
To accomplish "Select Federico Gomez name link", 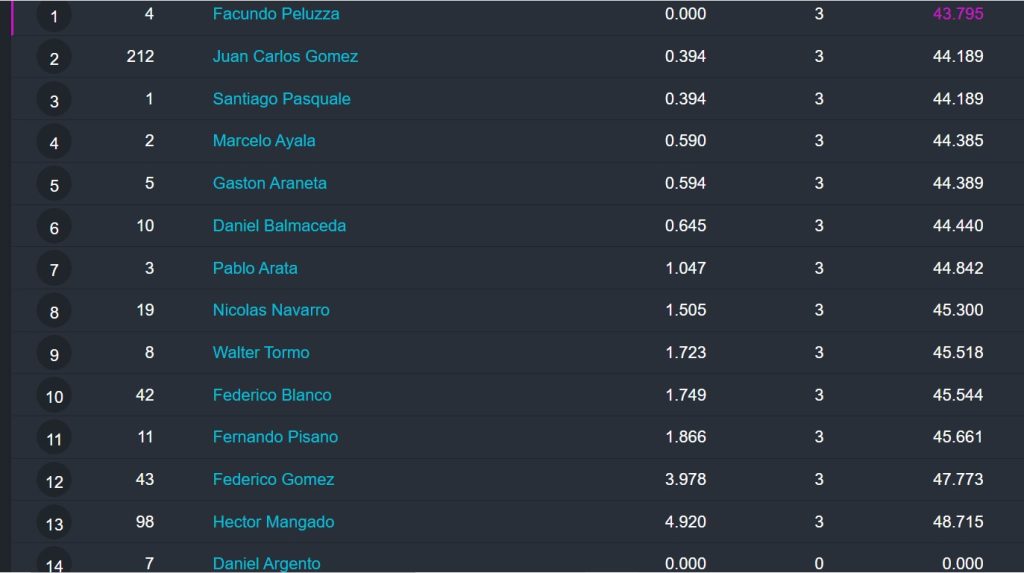I will pos(274,479).
